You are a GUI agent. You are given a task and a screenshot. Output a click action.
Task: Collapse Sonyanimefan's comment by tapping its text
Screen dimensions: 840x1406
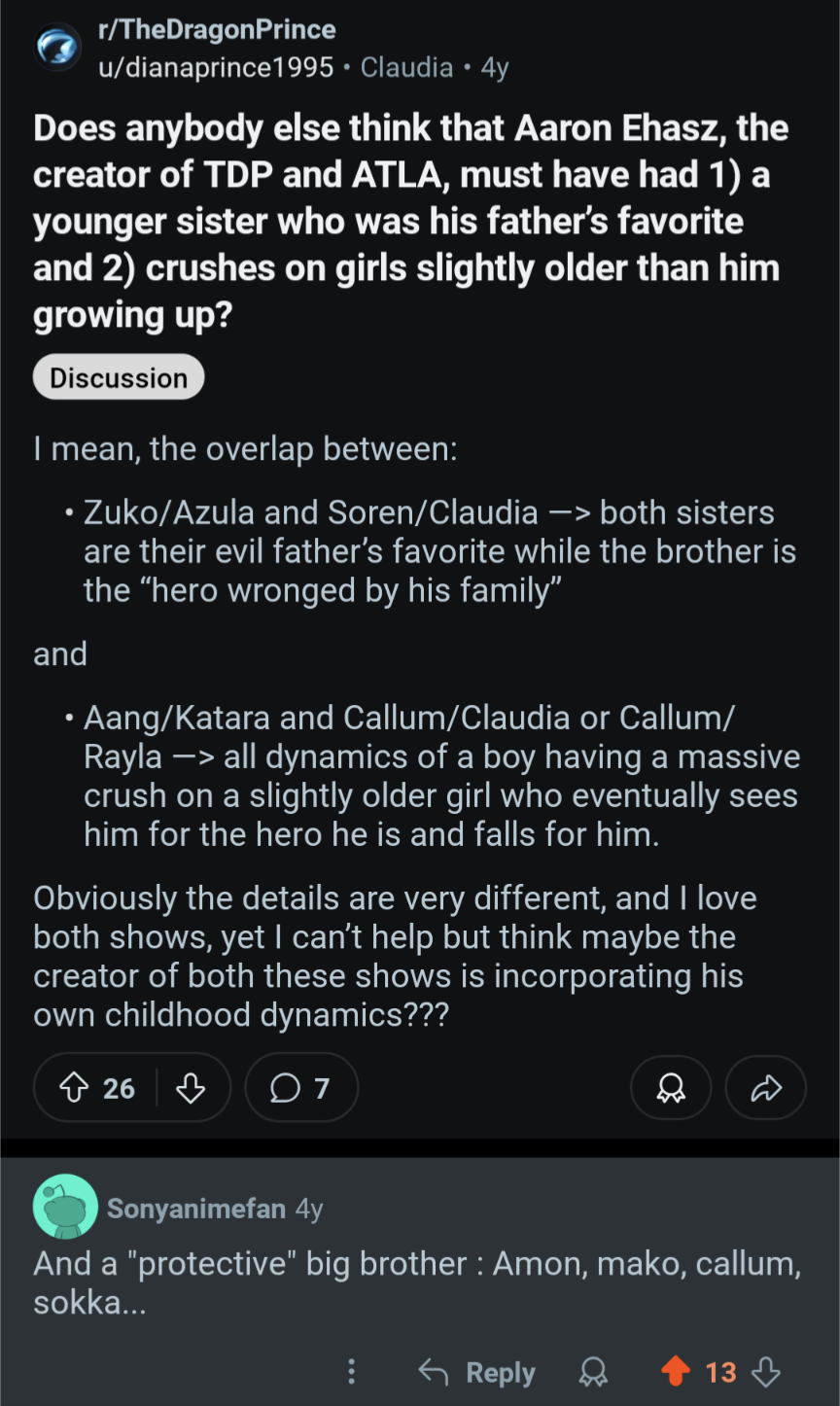(417, 1282)
